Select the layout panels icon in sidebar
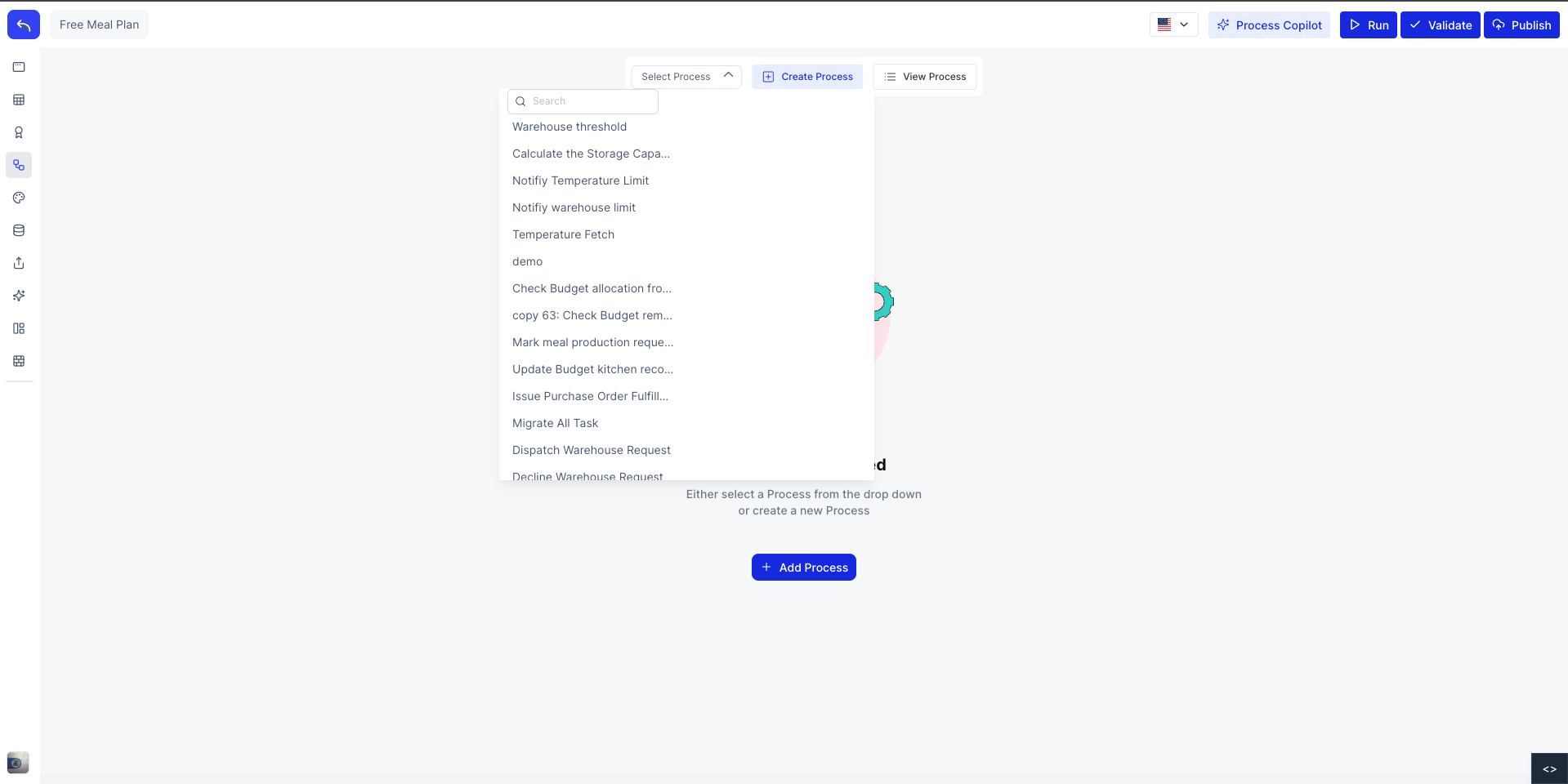Image resolution: width=1568 pixels, height=784 pixels. point(18,328)
